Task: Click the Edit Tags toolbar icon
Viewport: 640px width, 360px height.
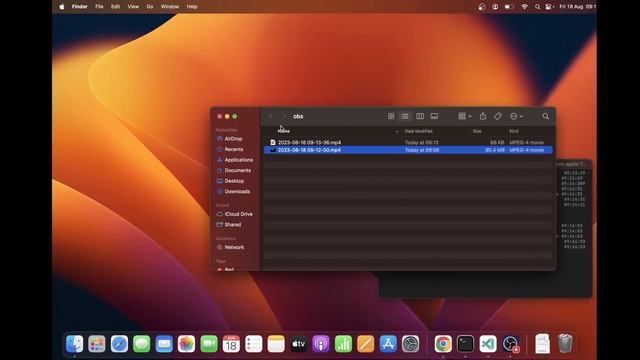Action: point(498,116)
